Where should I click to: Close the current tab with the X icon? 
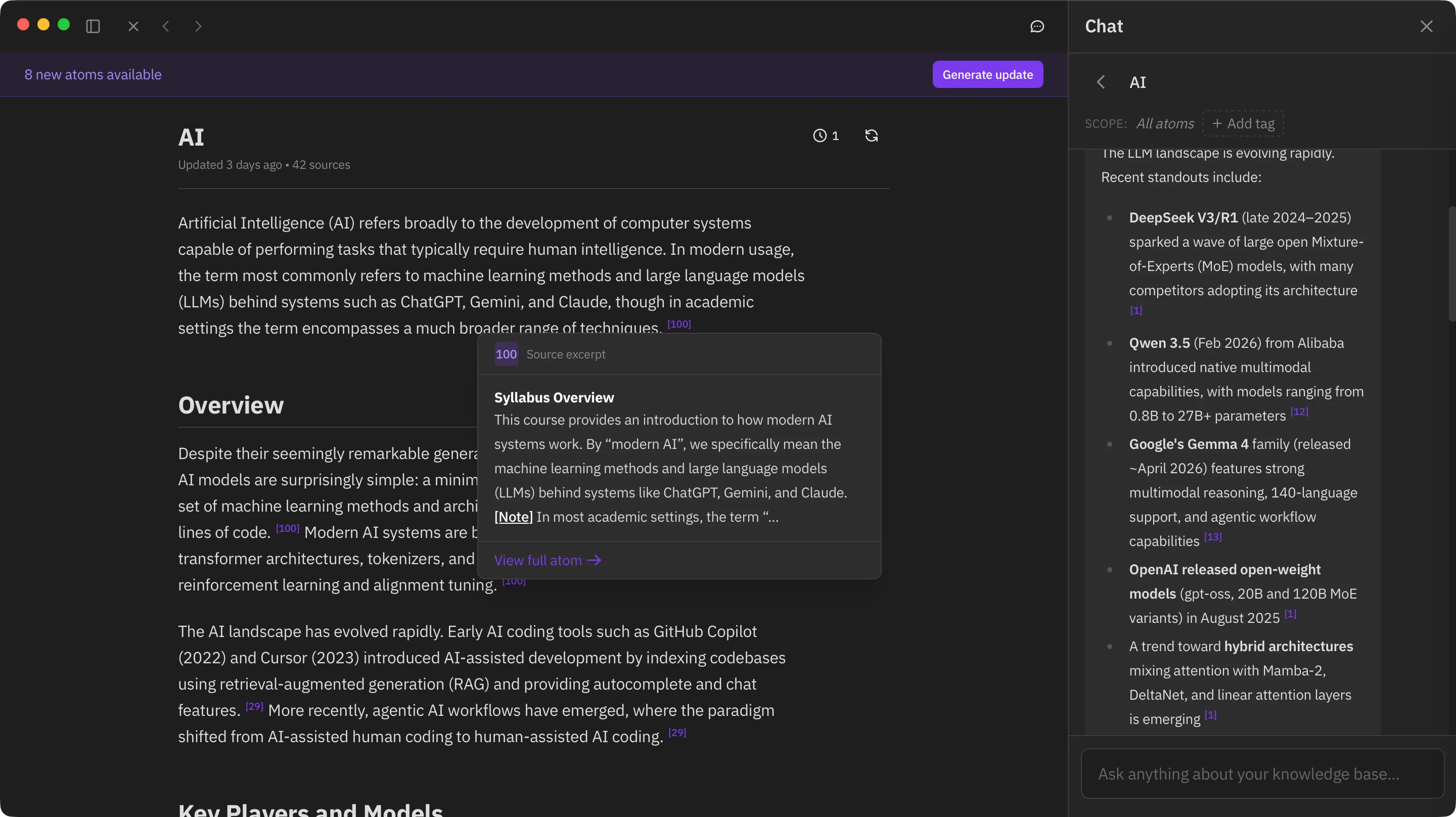click(133, 26)
